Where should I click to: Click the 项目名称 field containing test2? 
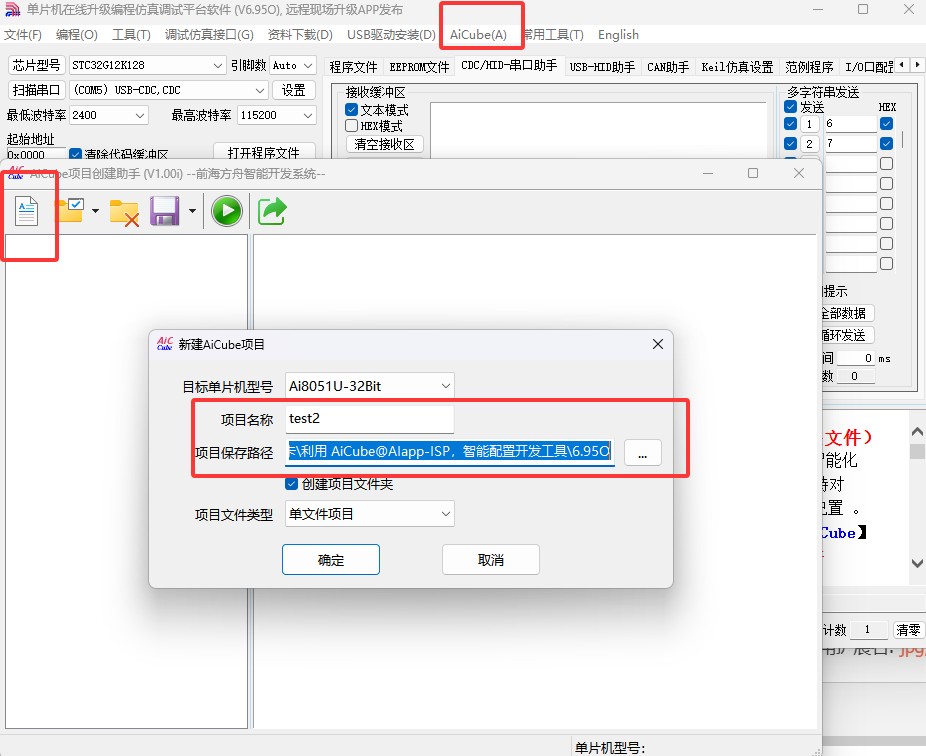click(369, 419)
